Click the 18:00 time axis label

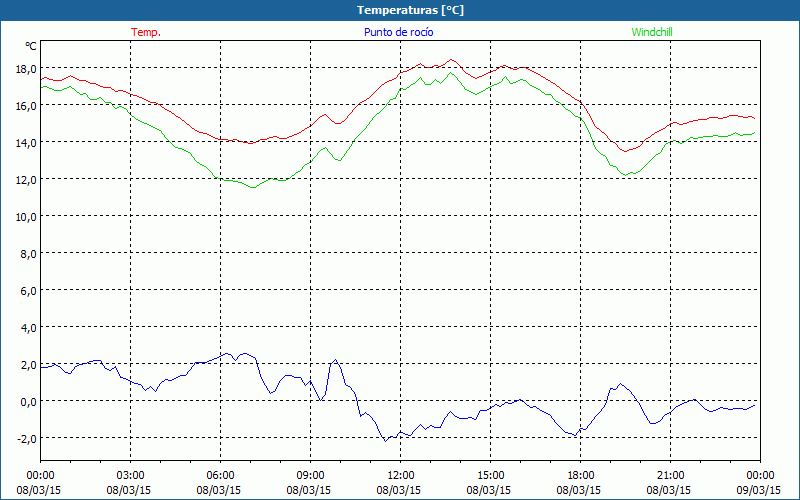pyautogui.click(x=581, y=476)
